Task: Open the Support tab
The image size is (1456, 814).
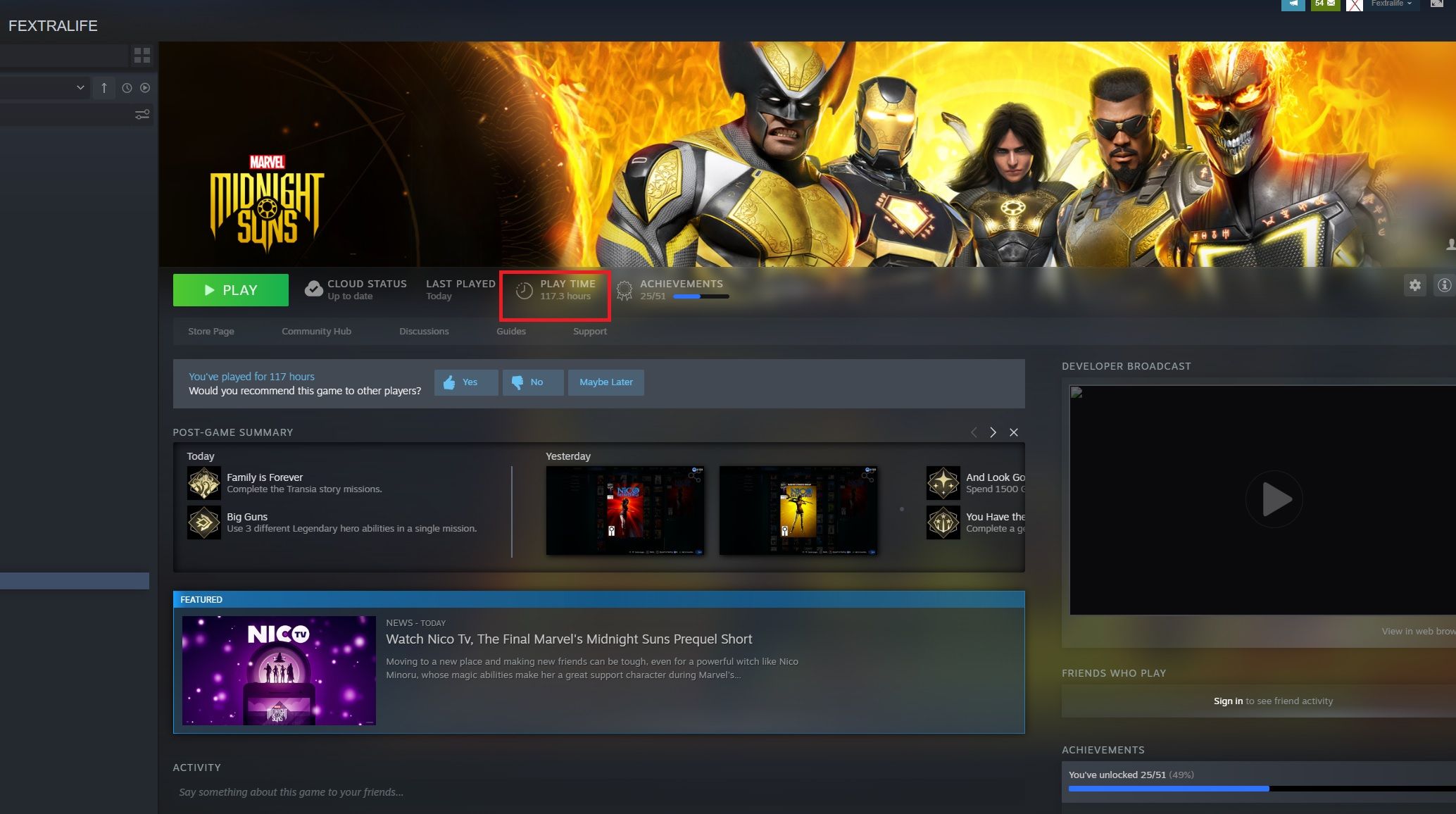Action: click(x=590, y=332)
